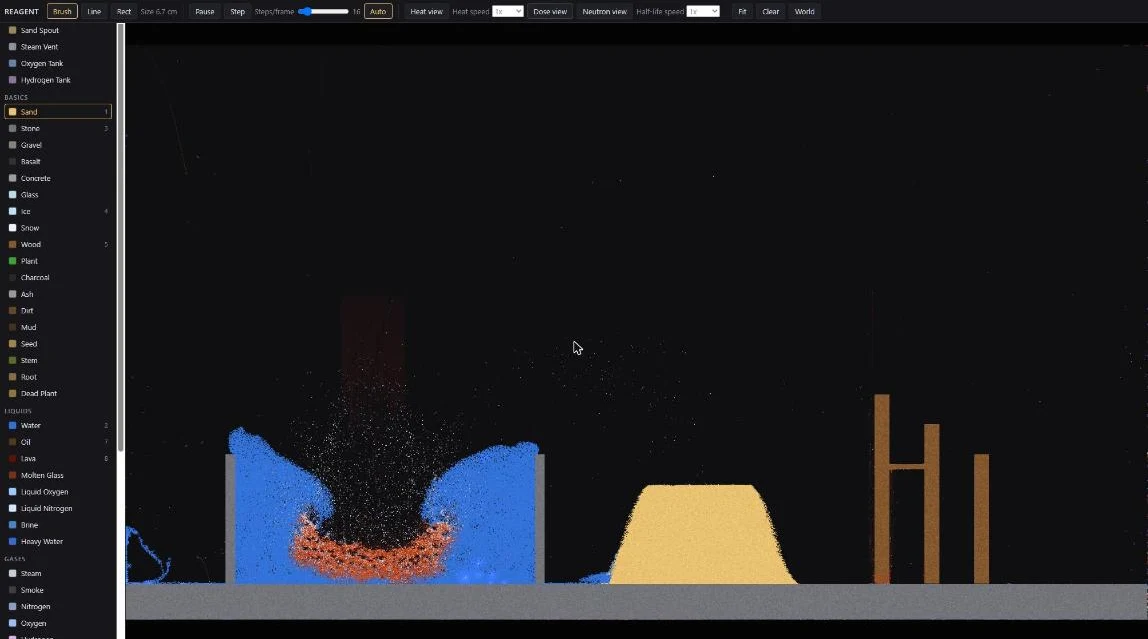Select Dead Plant material
This screenshot has width=1148, height=639.
pyautogui.click(x=58, y=393)
